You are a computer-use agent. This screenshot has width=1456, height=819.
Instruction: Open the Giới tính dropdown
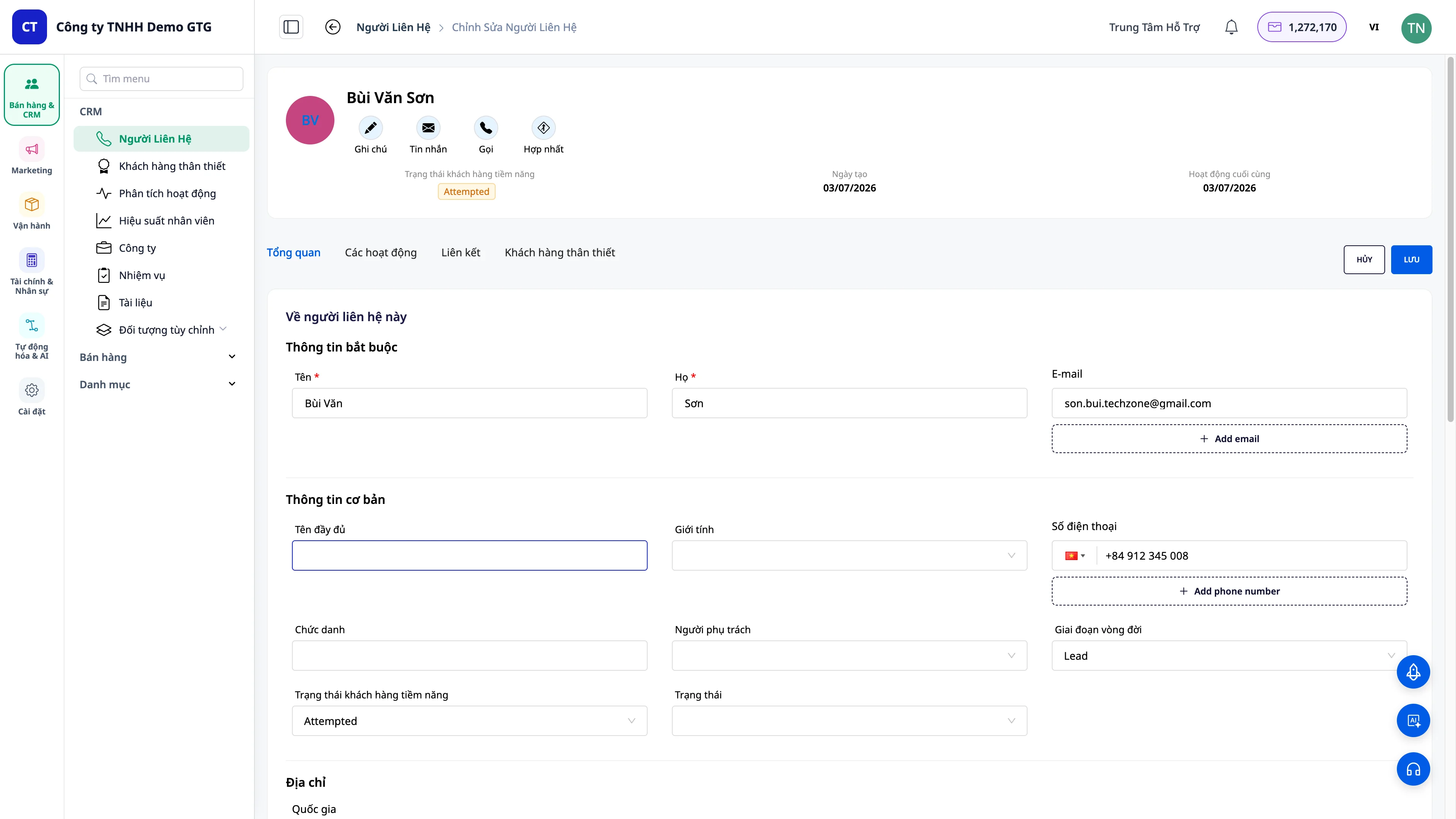pyautogui.click(x=849, y=555)
